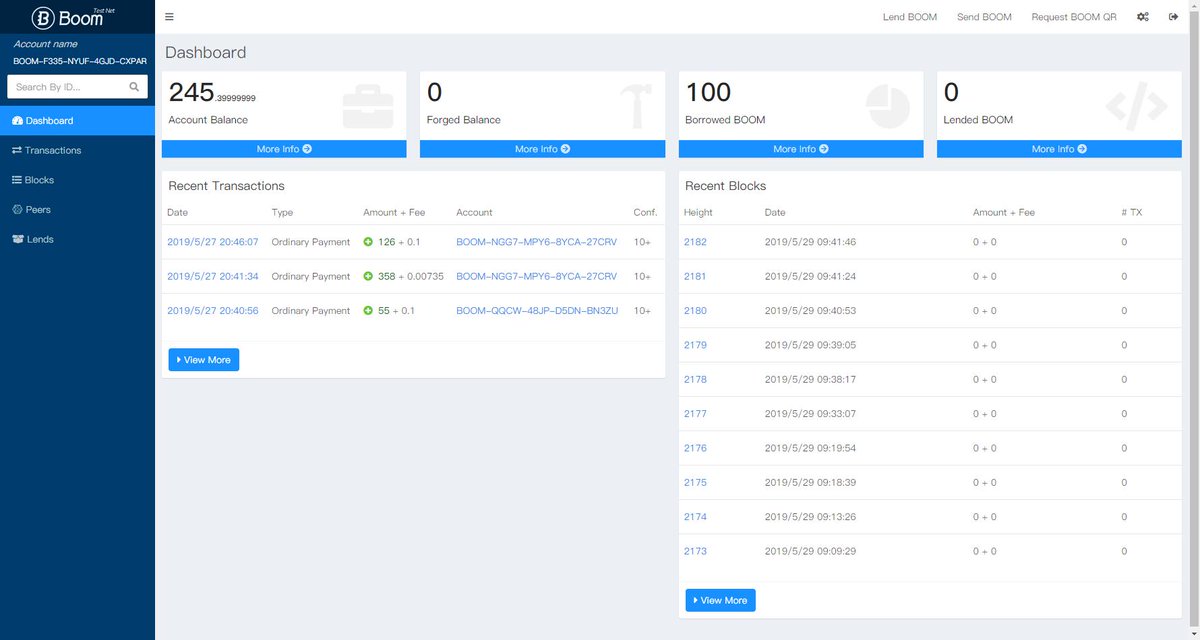Open account BOOM-NGG7 in the 126 row

(536, 242)
